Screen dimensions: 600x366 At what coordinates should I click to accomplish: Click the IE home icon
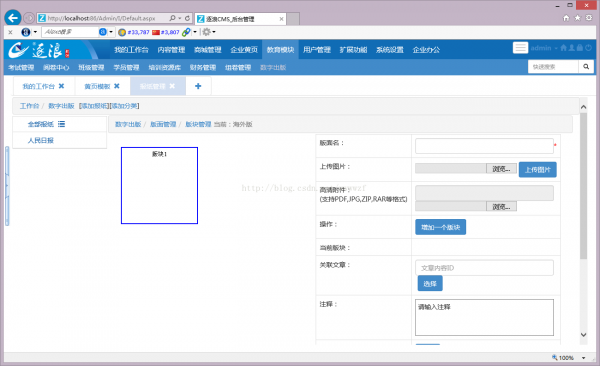click(566, 18)
